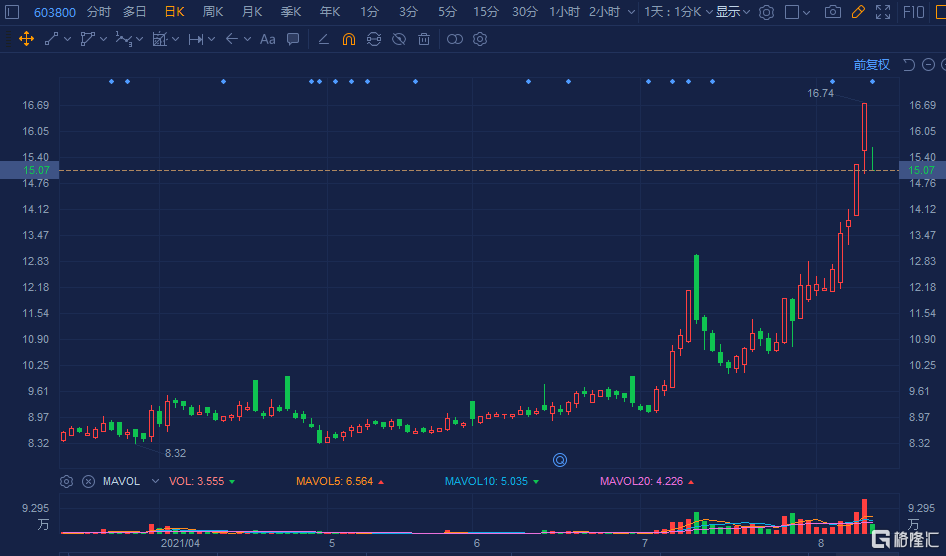Expand the arrow tool dropdown arrow

247,39
